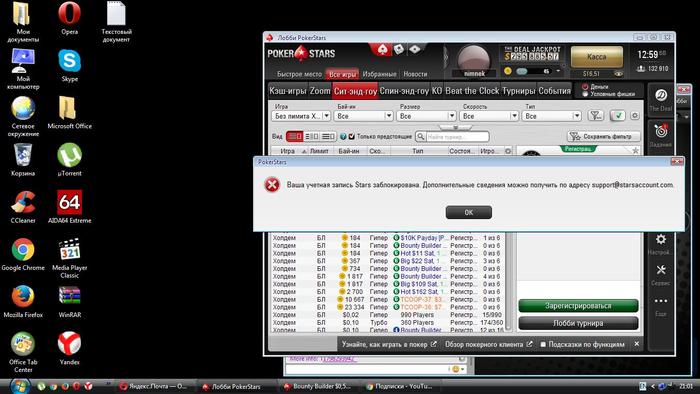Select the Деньги radio button
700x394 pixels.
pyautogui.click(x=585, y=87)
